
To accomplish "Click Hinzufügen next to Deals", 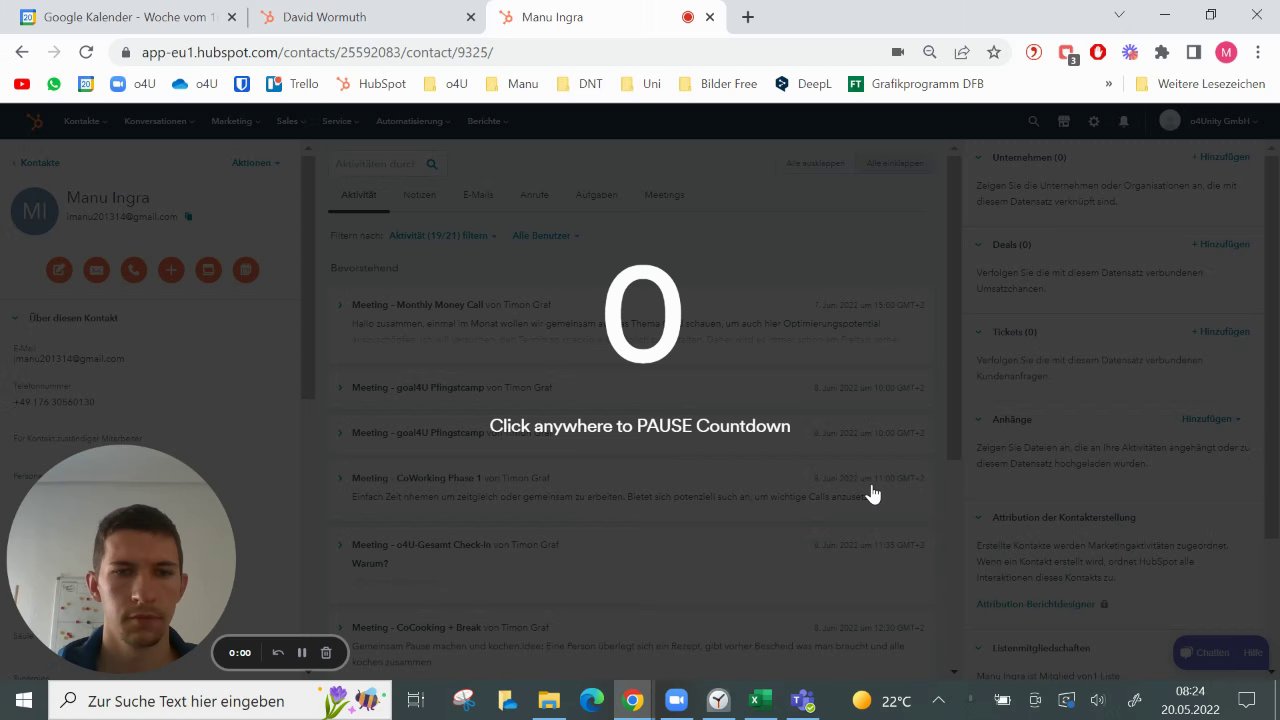I will click(x=1220, y=244).
